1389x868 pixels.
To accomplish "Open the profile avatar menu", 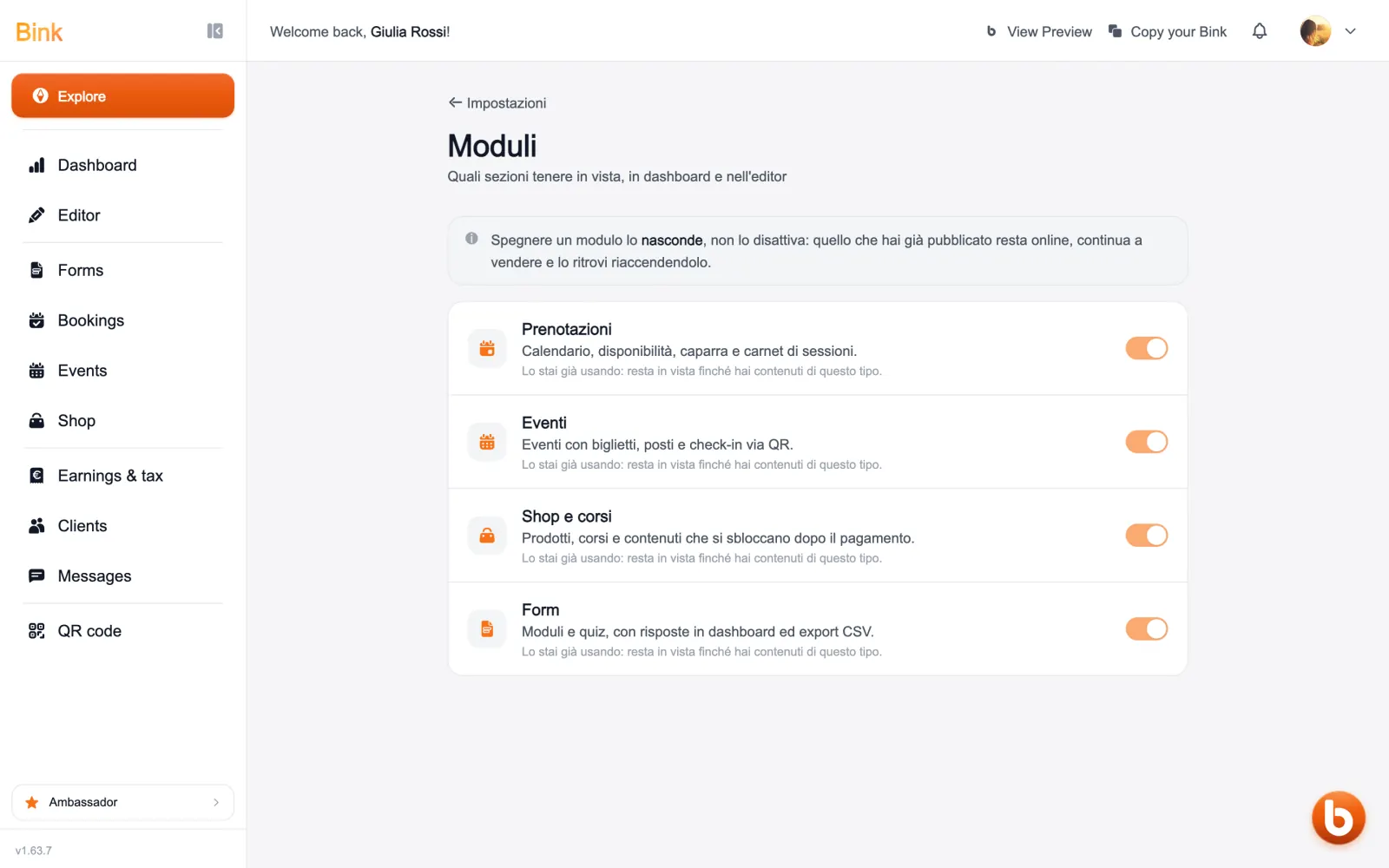I will [1315, 31].
